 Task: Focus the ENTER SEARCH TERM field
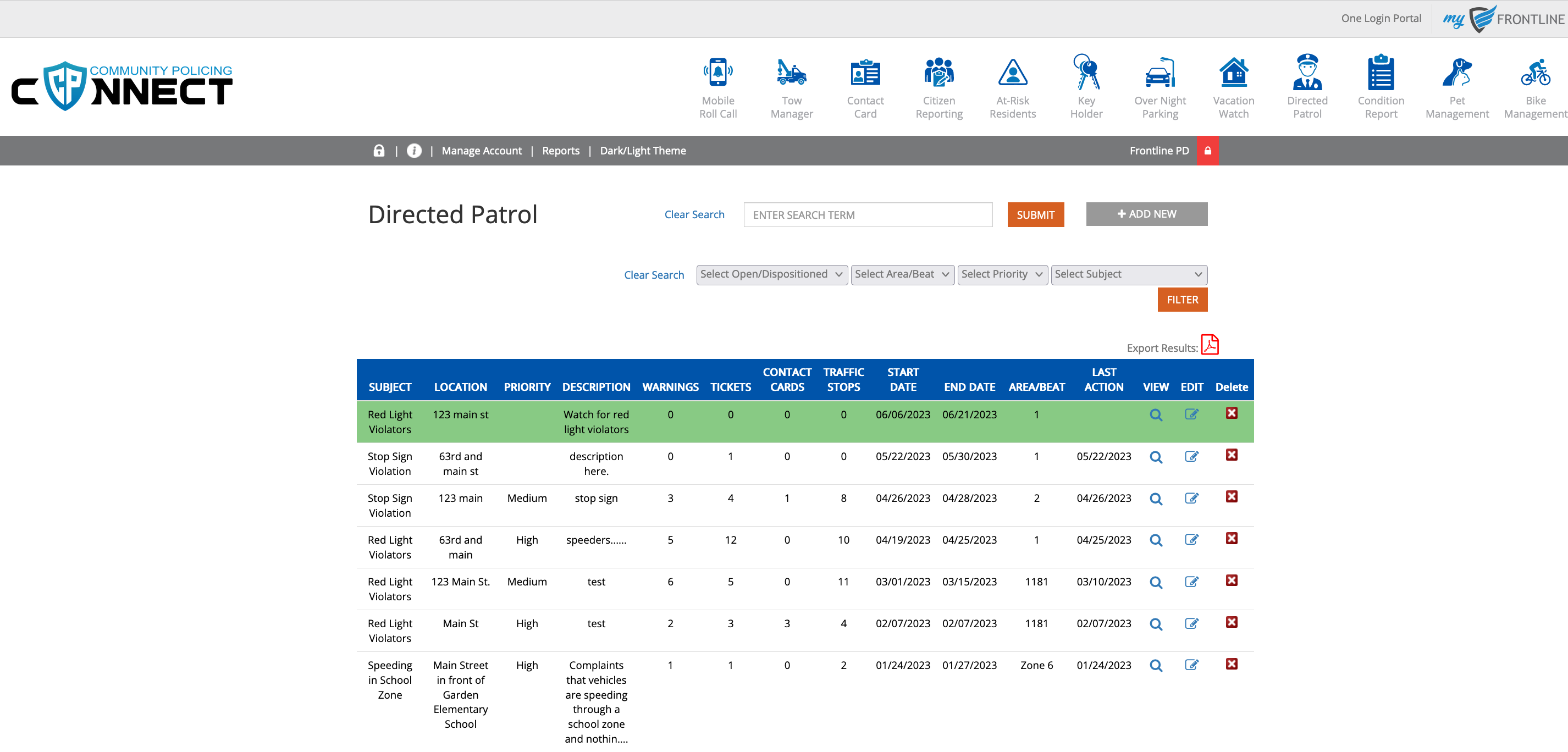point(868,215)
